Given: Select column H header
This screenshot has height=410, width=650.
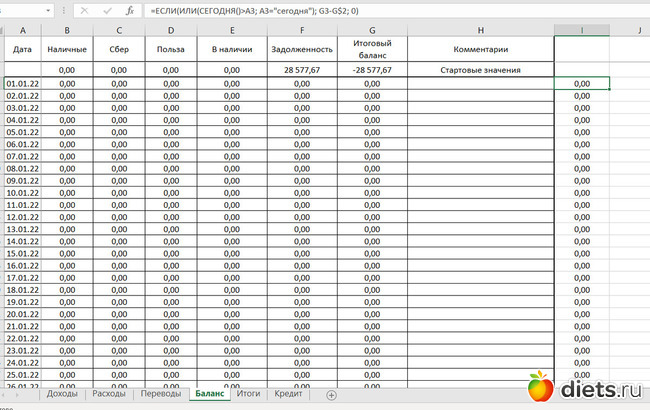Looking at the screenshot, I should (x=480, y=31).
